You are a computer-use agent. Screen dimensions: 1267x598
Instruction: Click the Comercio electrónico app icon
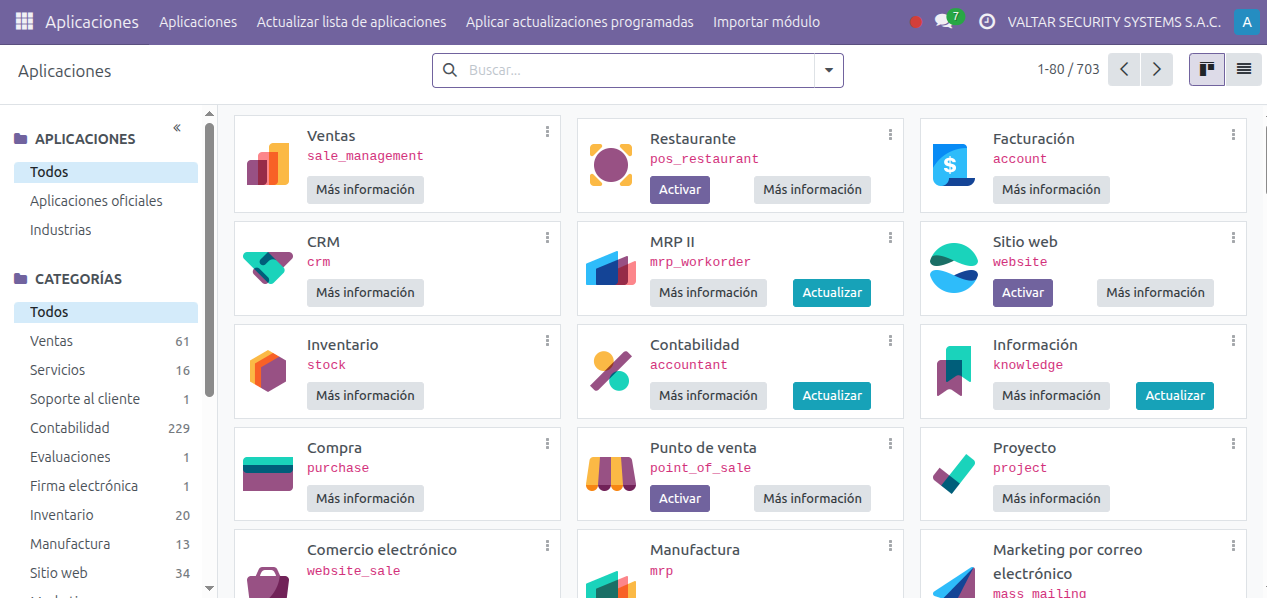click(x=268, y=582)
